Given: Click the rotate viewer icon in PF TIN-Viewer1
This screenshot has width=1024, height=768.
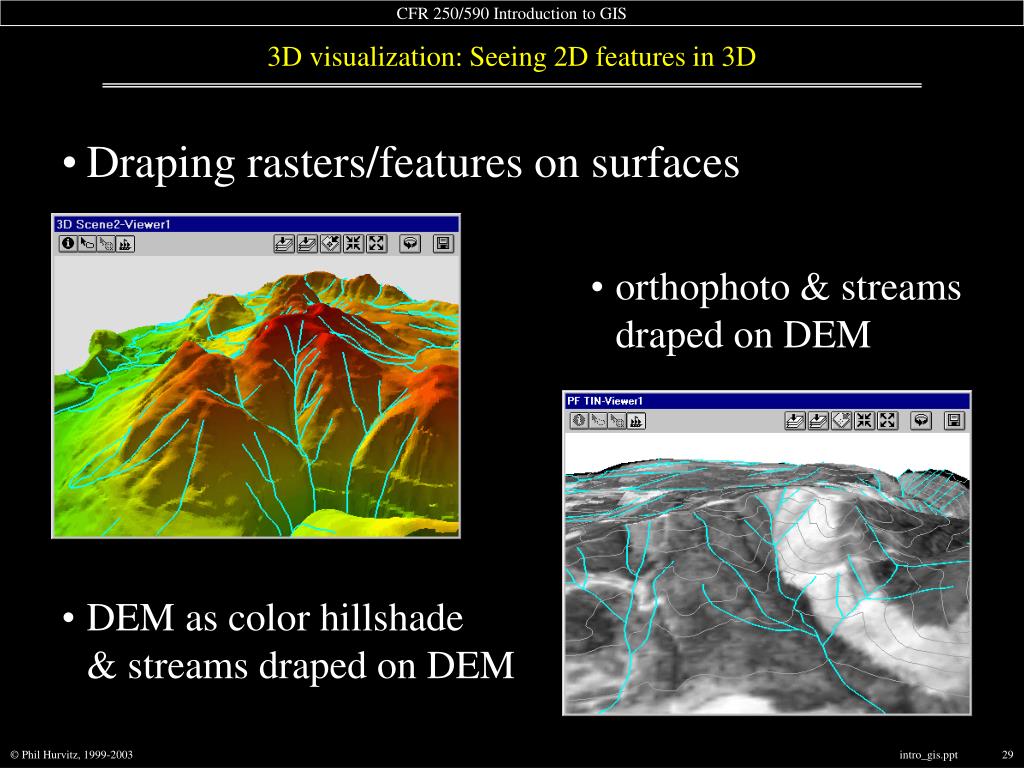Looking at the screenshot, I should 921,421.
